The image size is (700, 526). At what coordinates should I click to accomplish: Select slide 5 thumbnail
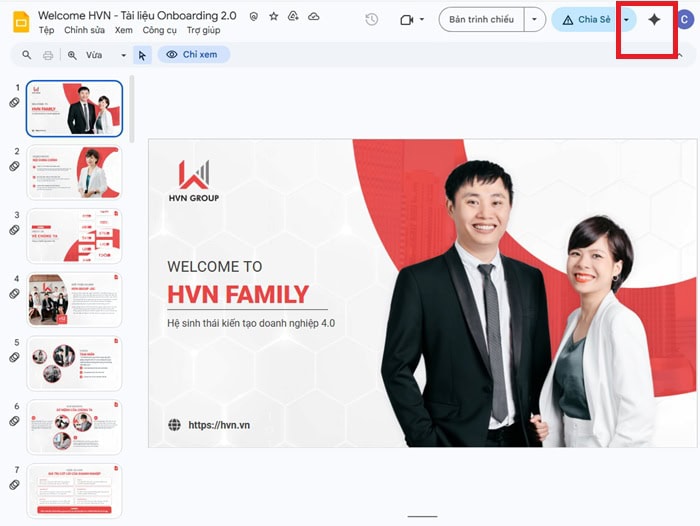point(74,363)
